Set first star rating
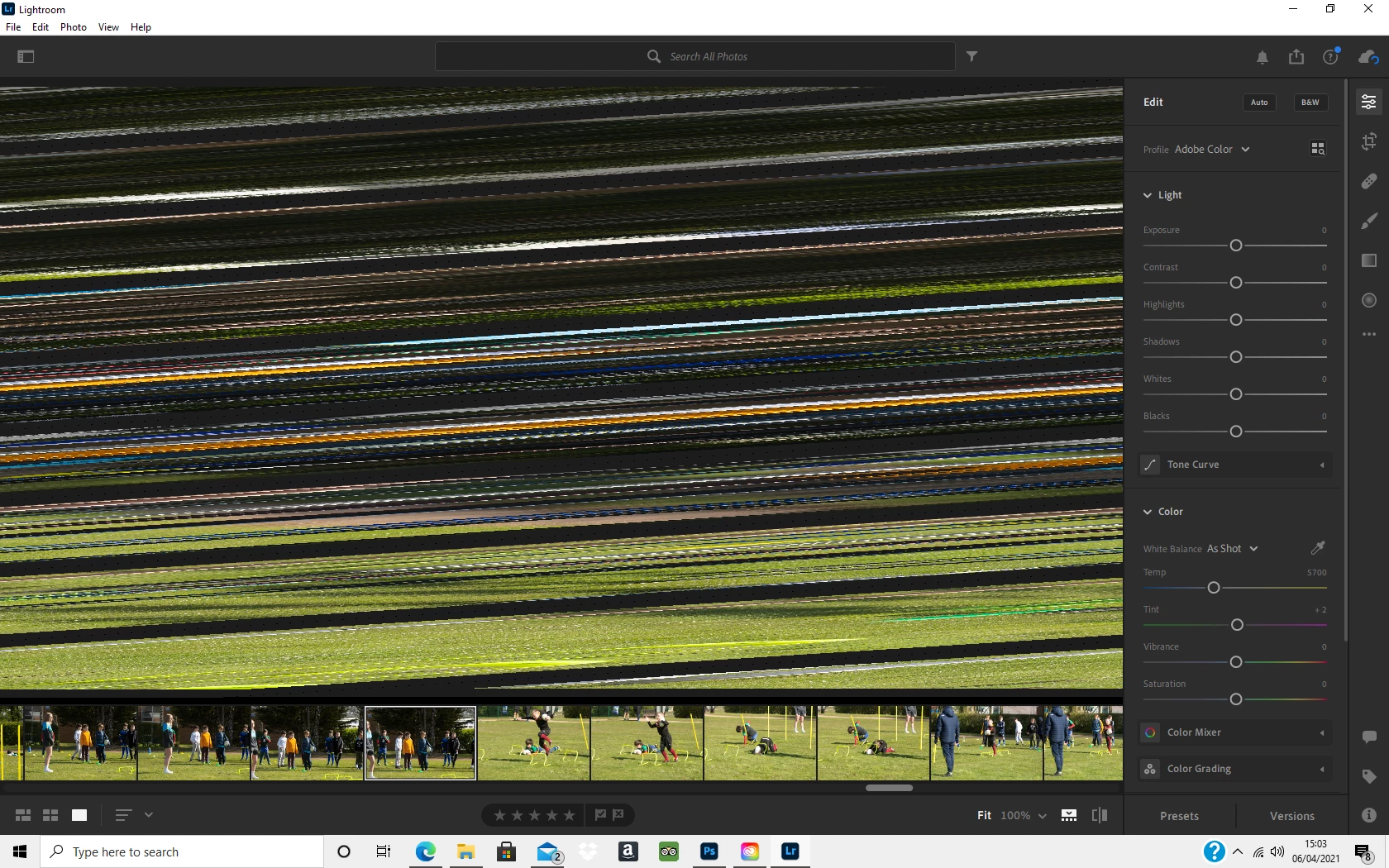 [499, 815]
